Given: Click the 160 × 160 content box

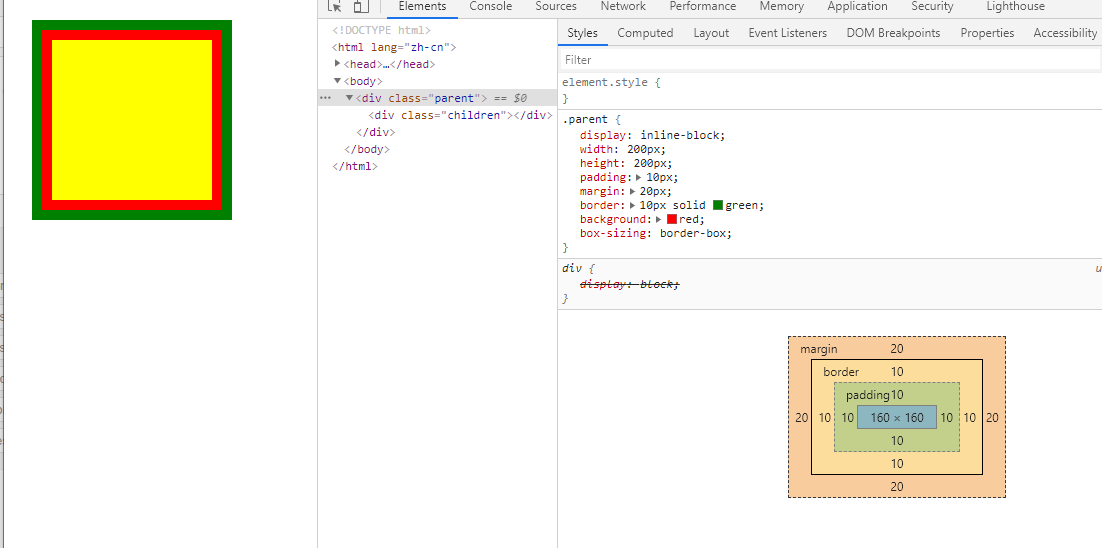Looking at the screenshot, I should 897,417.
